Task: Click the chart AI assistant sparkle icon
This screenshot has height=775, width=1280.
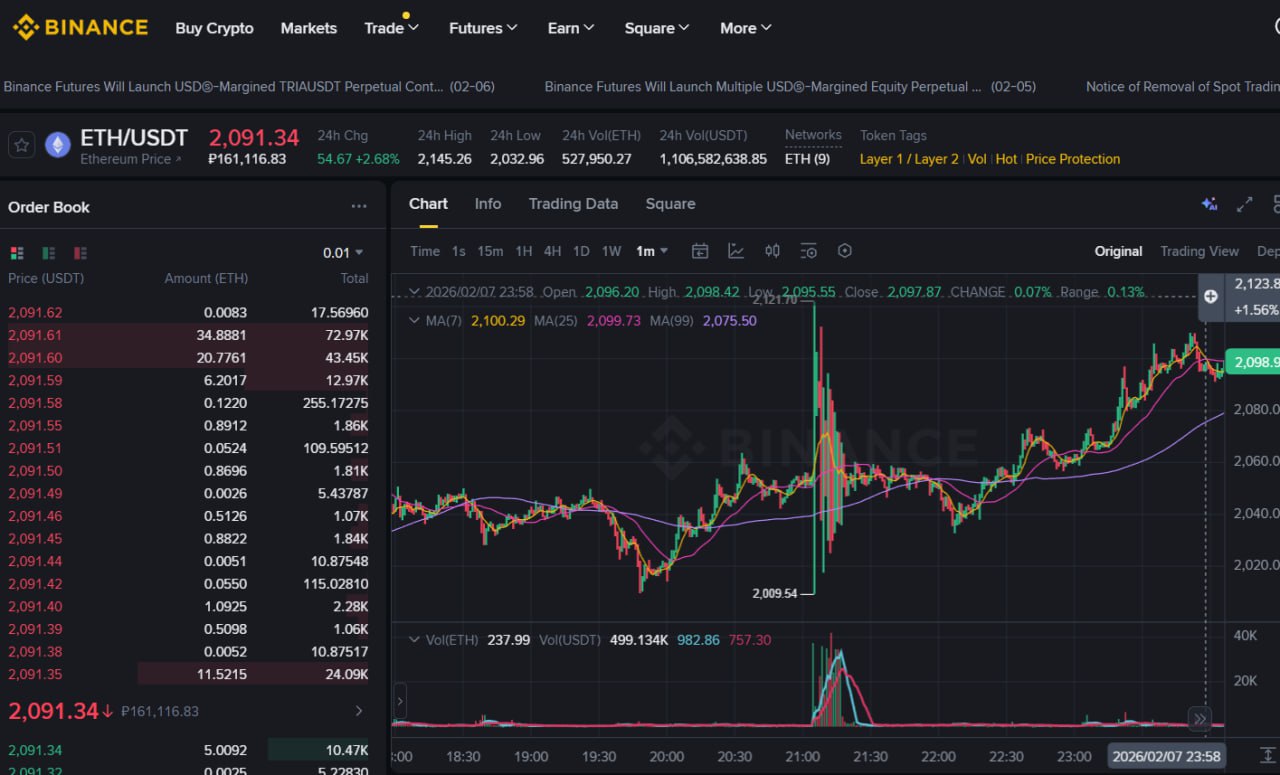Action: pos(1209,204)
